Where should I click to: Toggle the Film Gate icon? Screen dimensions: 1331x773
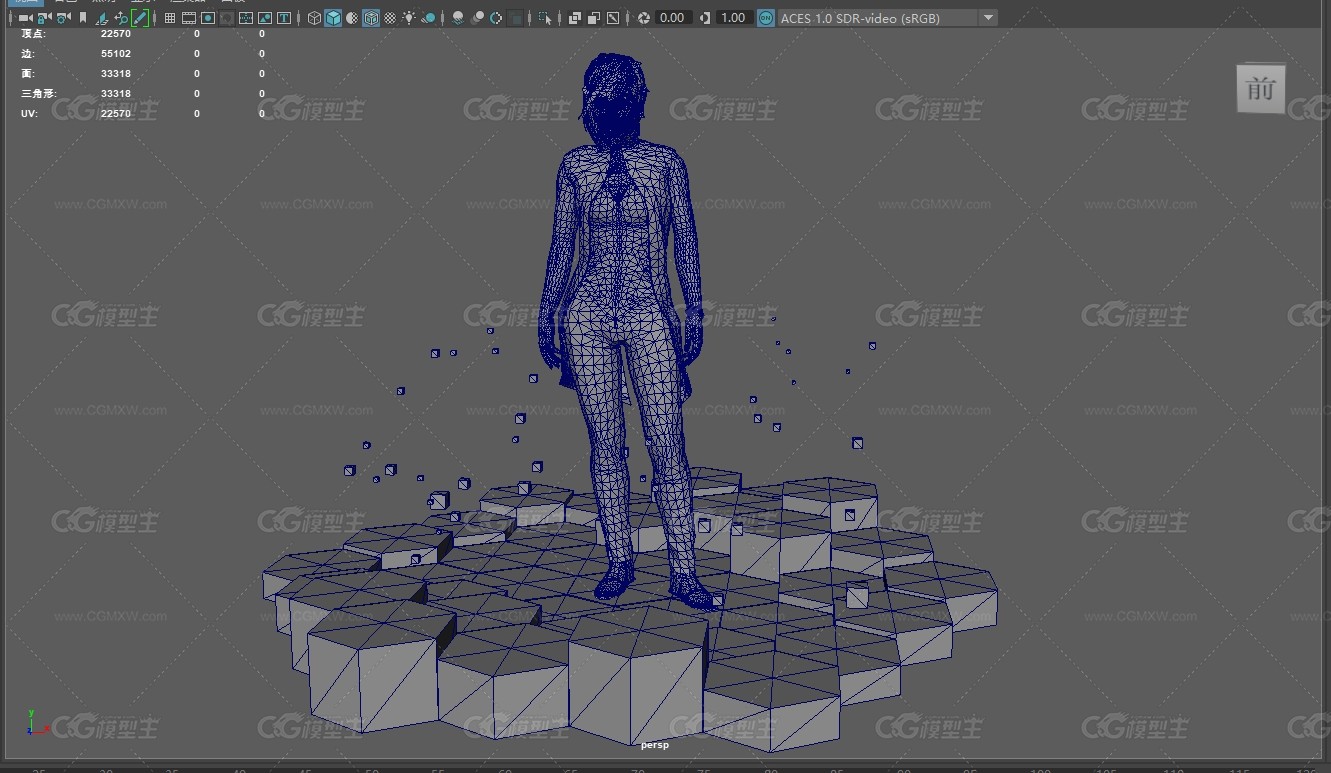point(189,18)
